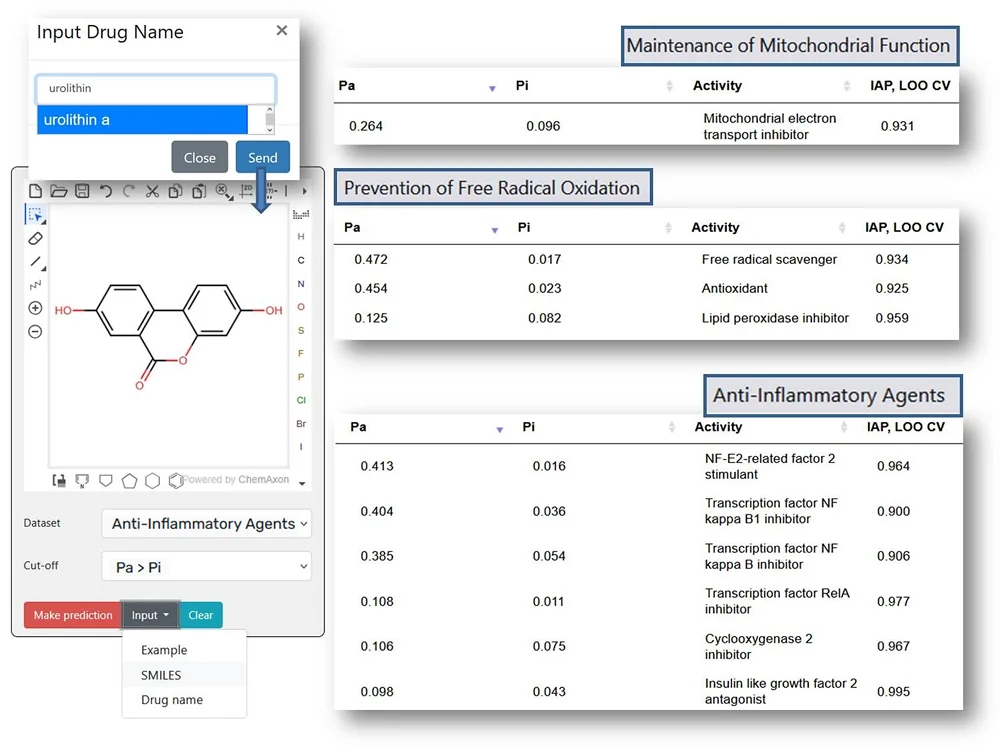The width and height of the screenshot is (1000, 746).
Task: Pick the Nitrogen atom N element
Action: [301, 284]
